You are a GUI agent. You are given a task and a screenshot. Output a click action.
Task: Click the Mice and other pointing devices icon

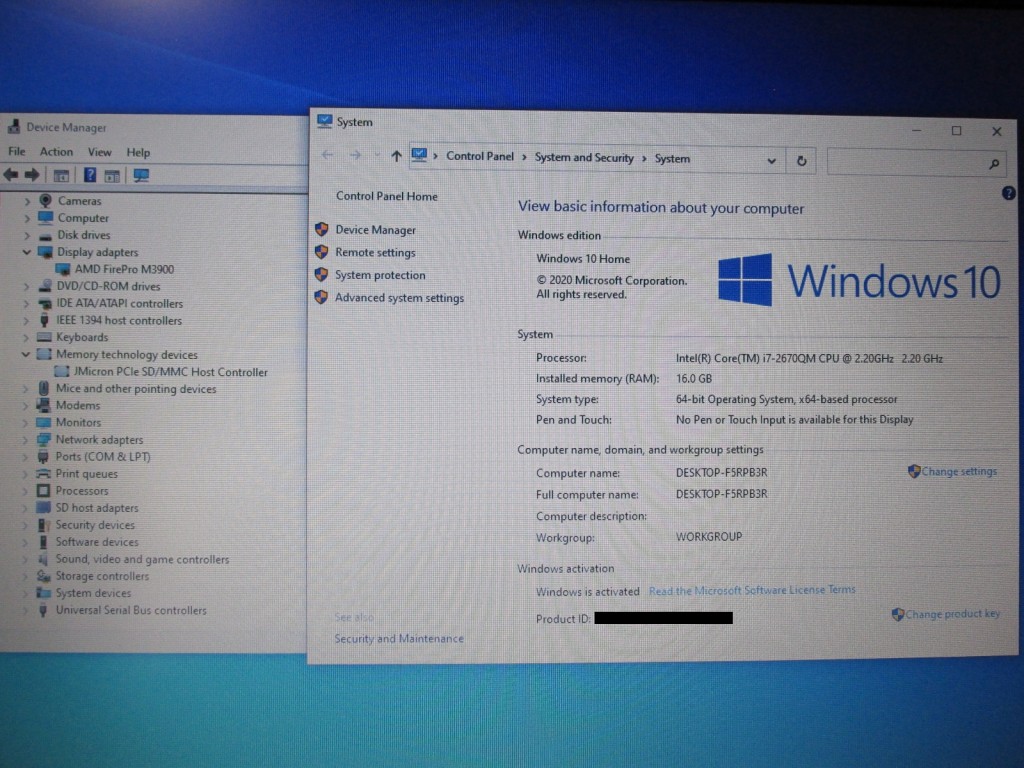click(x=44, y=388)
